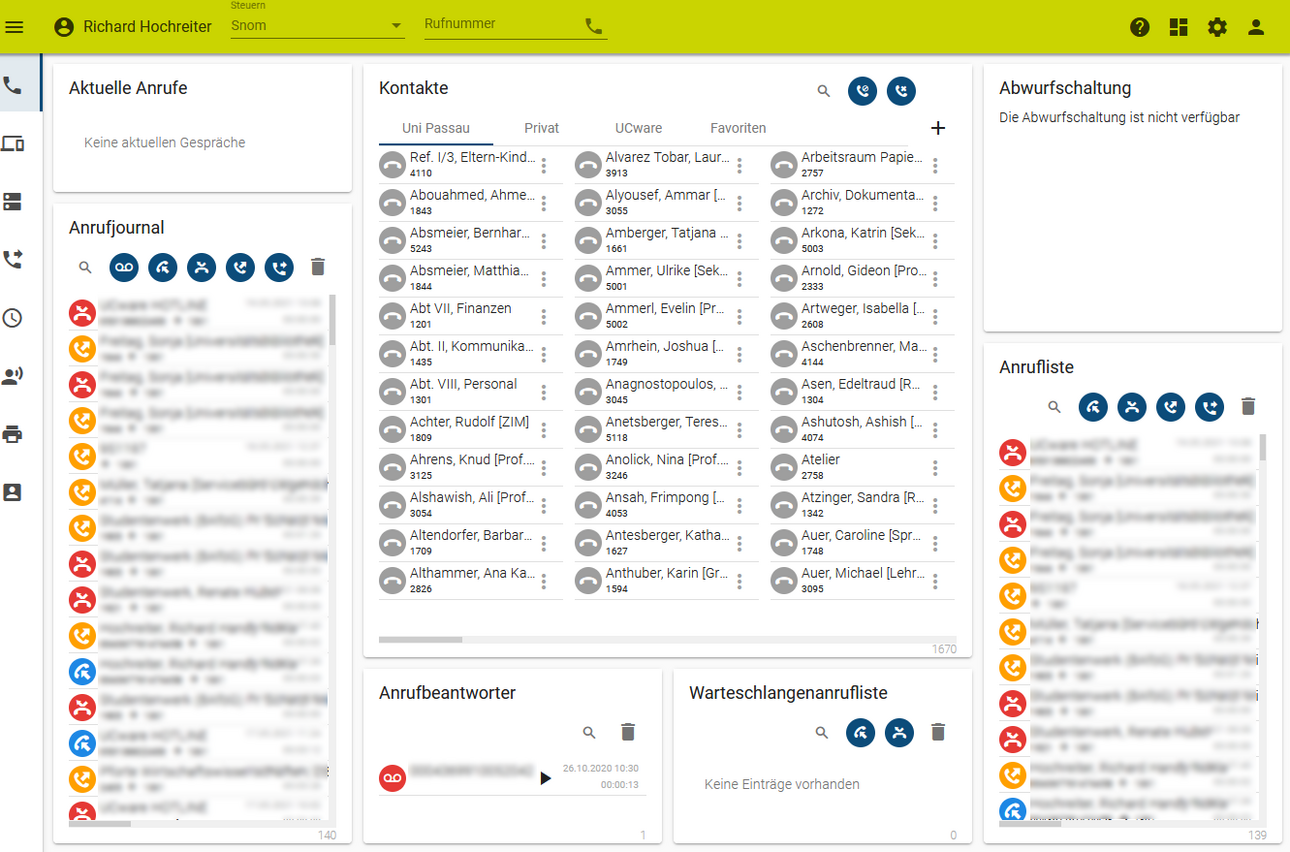Delete Anrufjournal entries with trash icon
This screenshot has height=852, width=1290.
318,267
